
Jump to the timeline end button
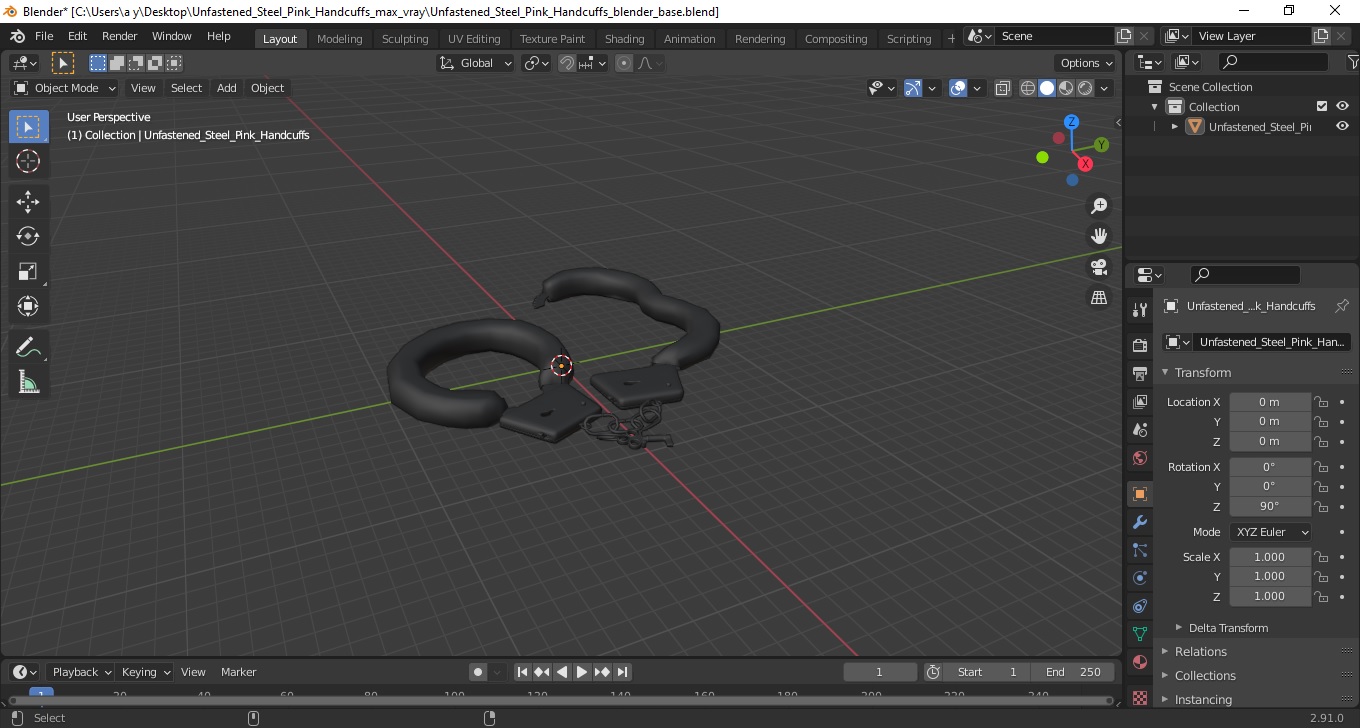tap(622, 672)
